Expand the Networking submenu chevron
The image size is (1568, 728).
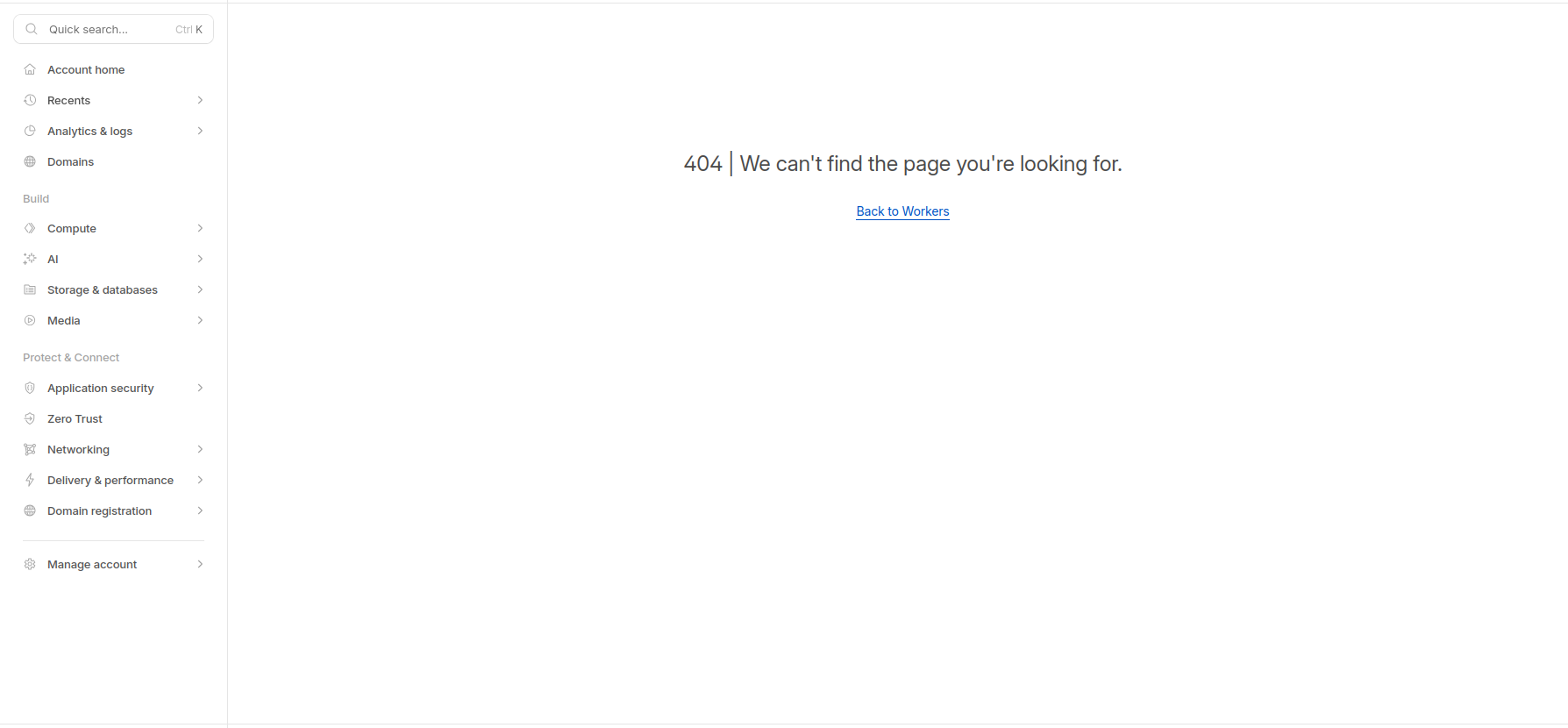(200, 450)
